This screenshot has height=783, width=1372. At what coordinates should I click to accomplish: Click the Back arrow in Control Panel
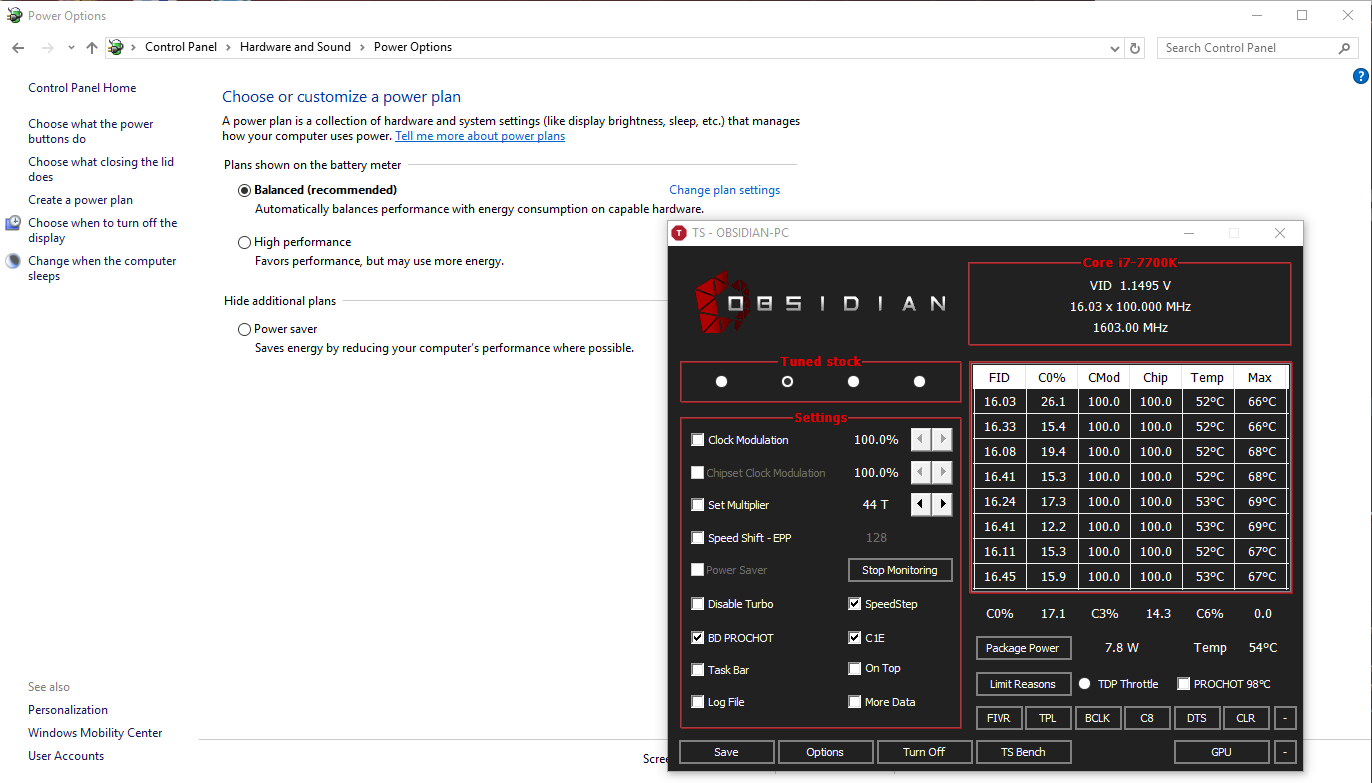tap(18, 48)
